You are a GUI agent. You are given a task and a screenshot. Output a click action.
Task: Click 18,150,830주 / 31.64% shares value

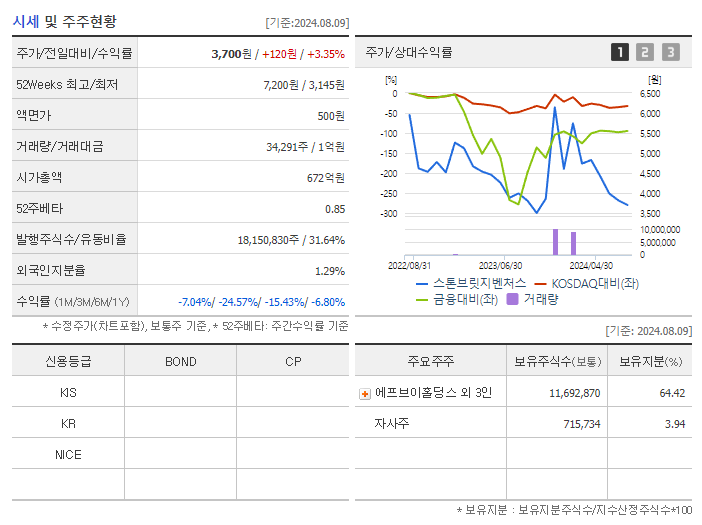pos(291,240)
